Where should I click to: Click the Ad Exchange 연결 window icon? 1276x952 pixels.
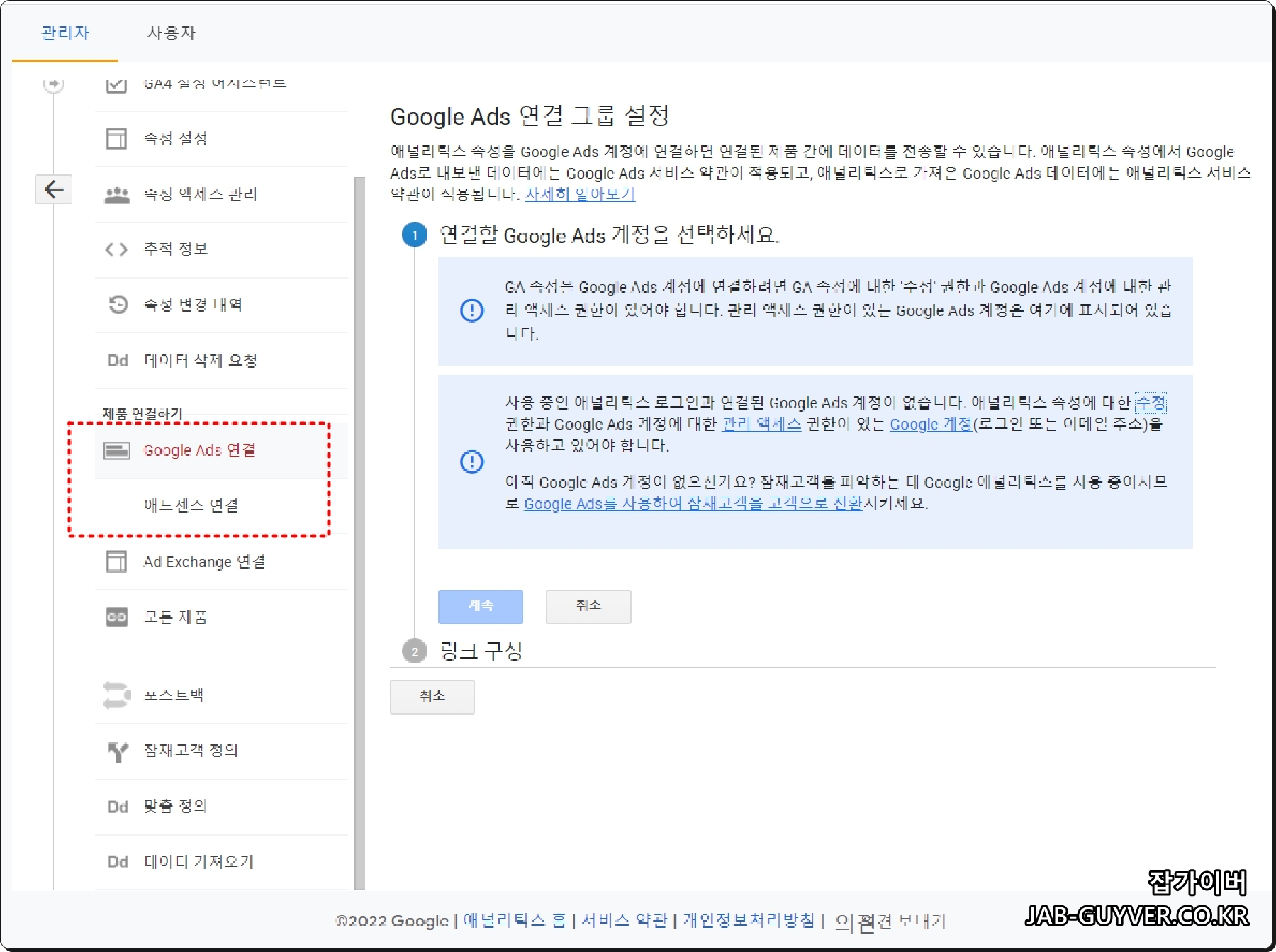[x=116, y=561]
